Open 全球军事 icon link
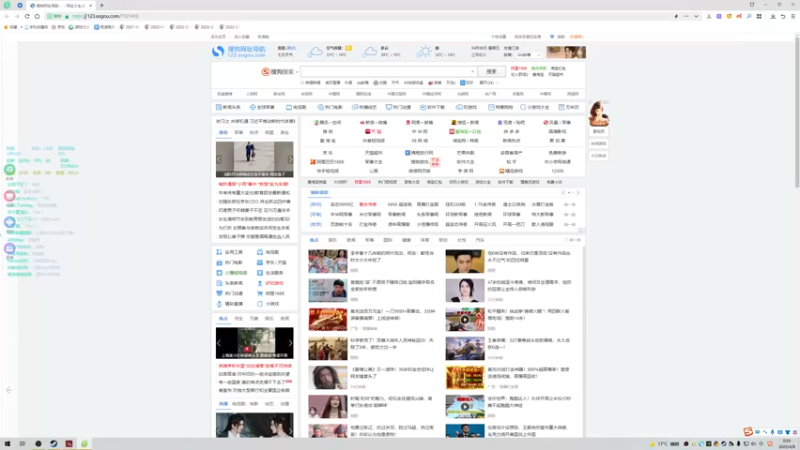The width and height of the screenshot is (800, 450). (262, 107)
